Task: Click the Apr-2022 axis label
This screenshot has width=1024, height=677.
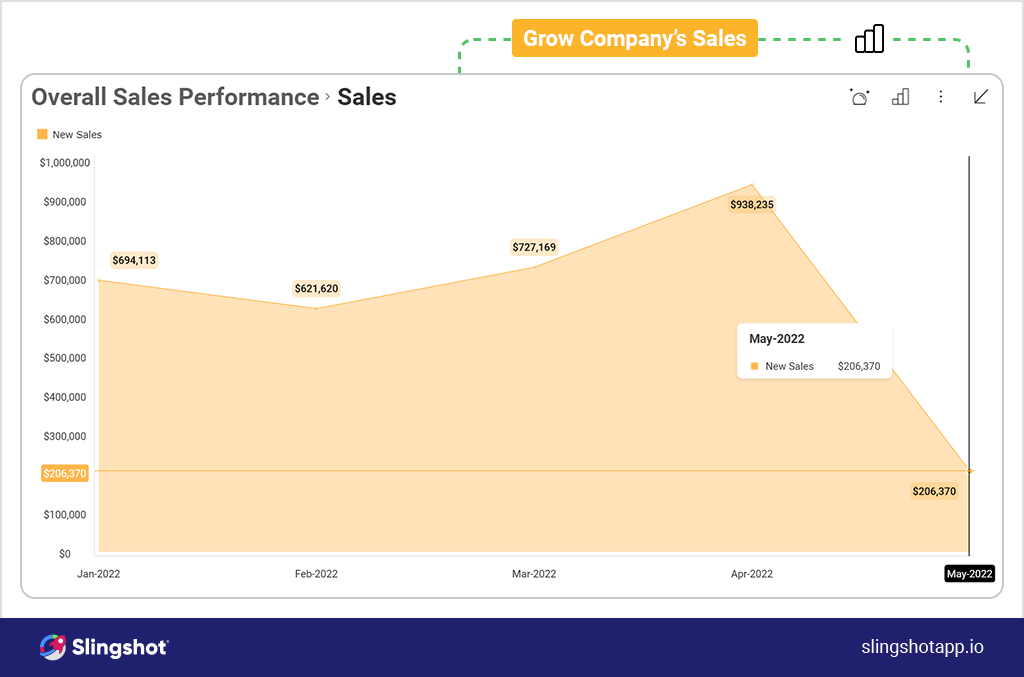Action: tap(752, 574)
